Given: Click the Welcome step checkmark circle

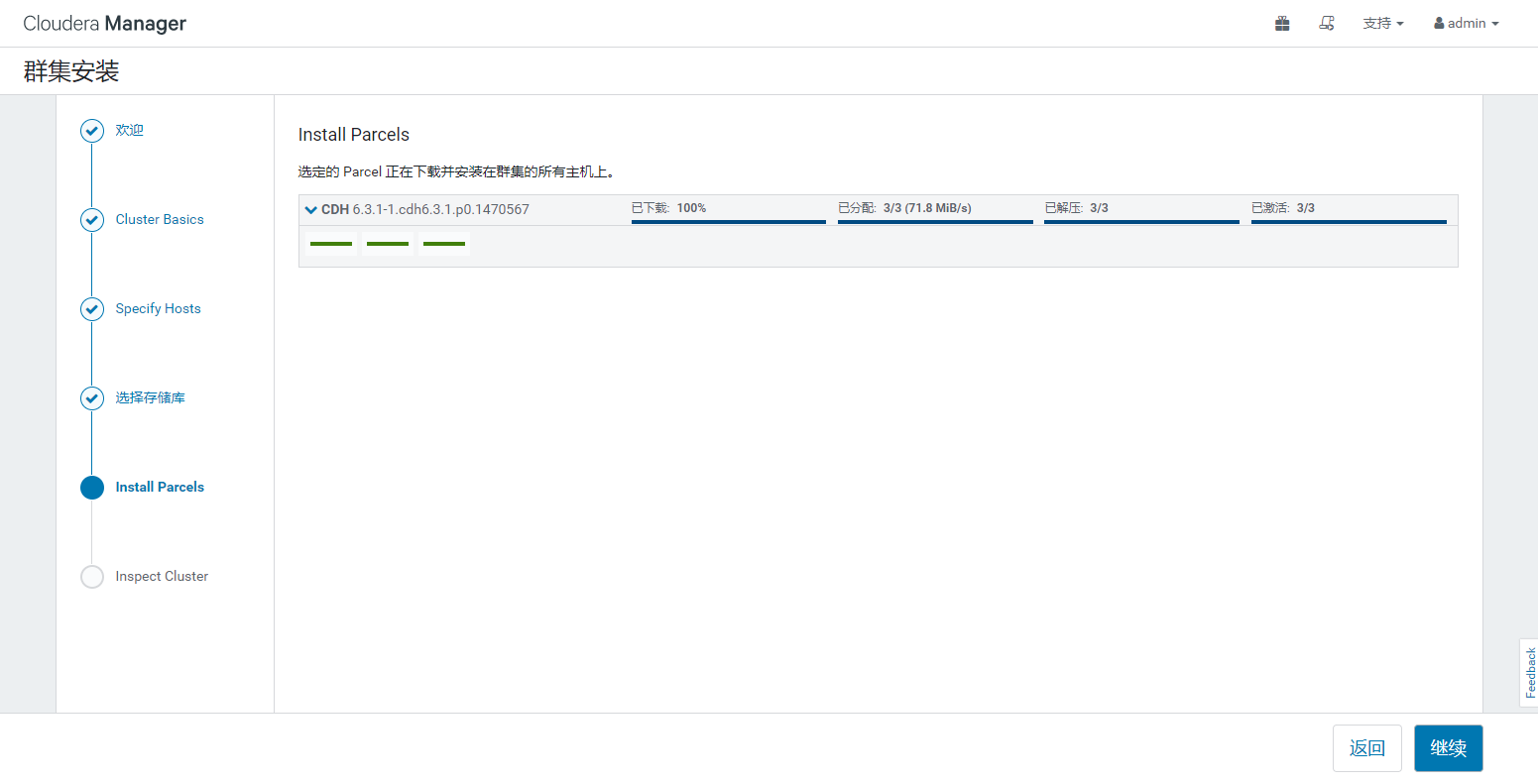Looking at the screenshot, I should click(92, 131).
